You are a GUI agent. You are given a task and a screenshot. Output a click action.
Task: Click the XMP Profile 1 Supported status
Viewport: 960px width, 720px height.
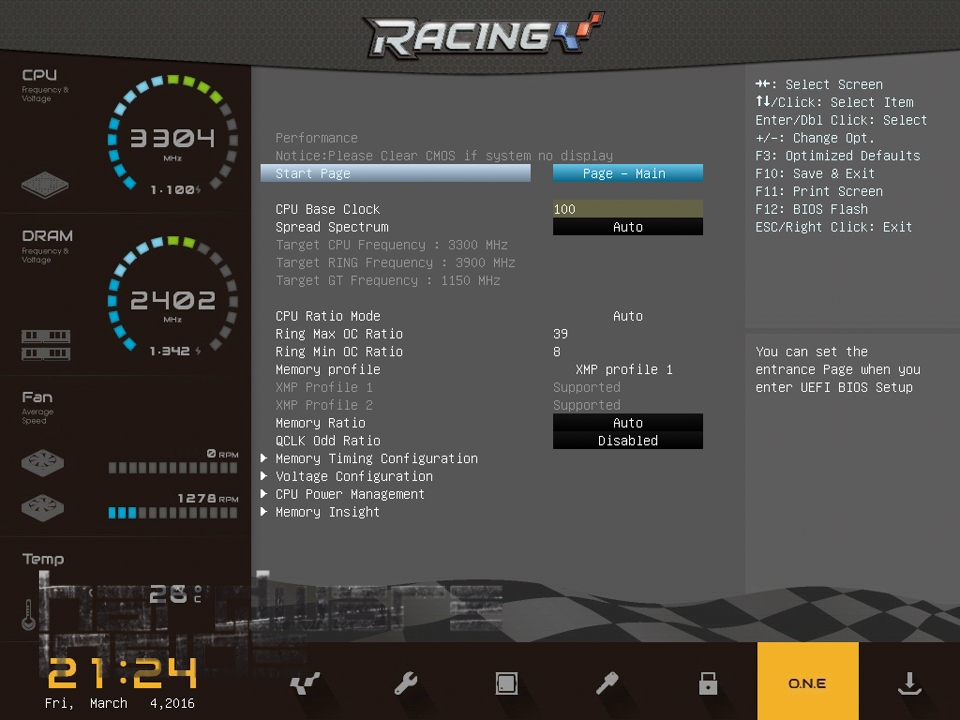(587, 387)
